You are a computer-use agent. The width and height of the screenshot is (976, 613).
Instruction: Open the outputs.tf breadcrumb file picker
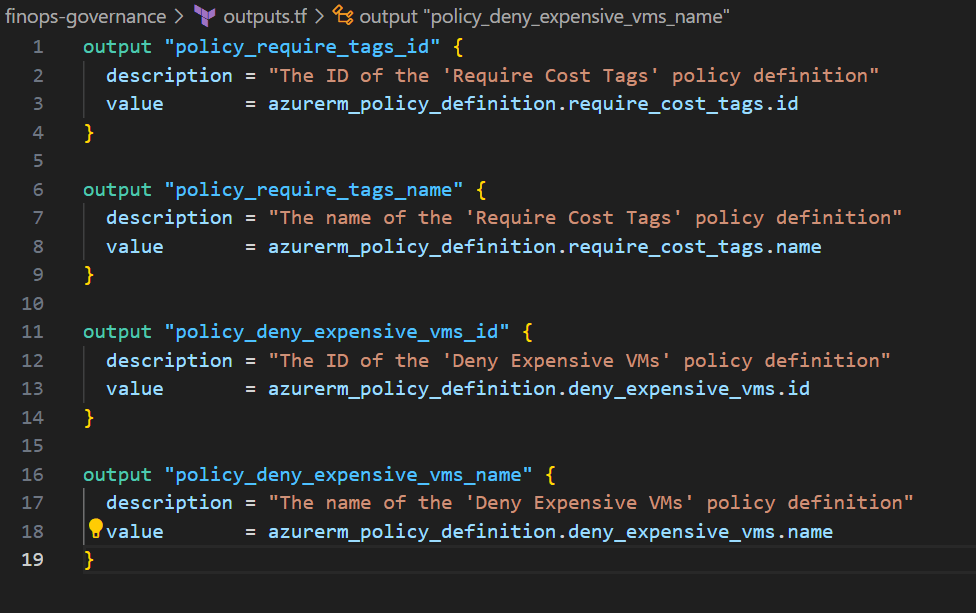pyautogui.click(x=265, y=16)
